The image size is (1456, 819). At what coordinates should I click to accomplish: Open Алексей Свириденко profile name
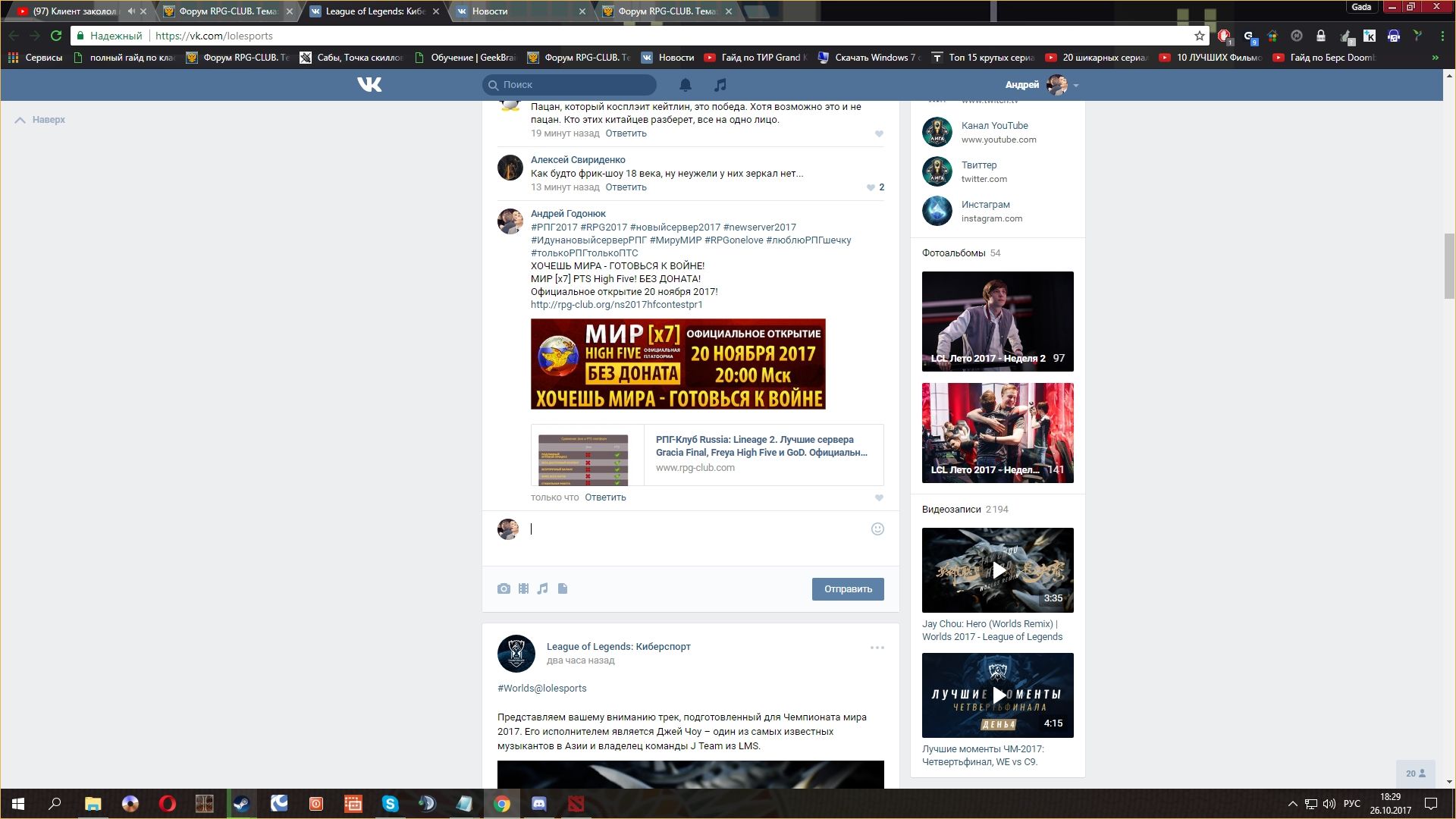578,160
